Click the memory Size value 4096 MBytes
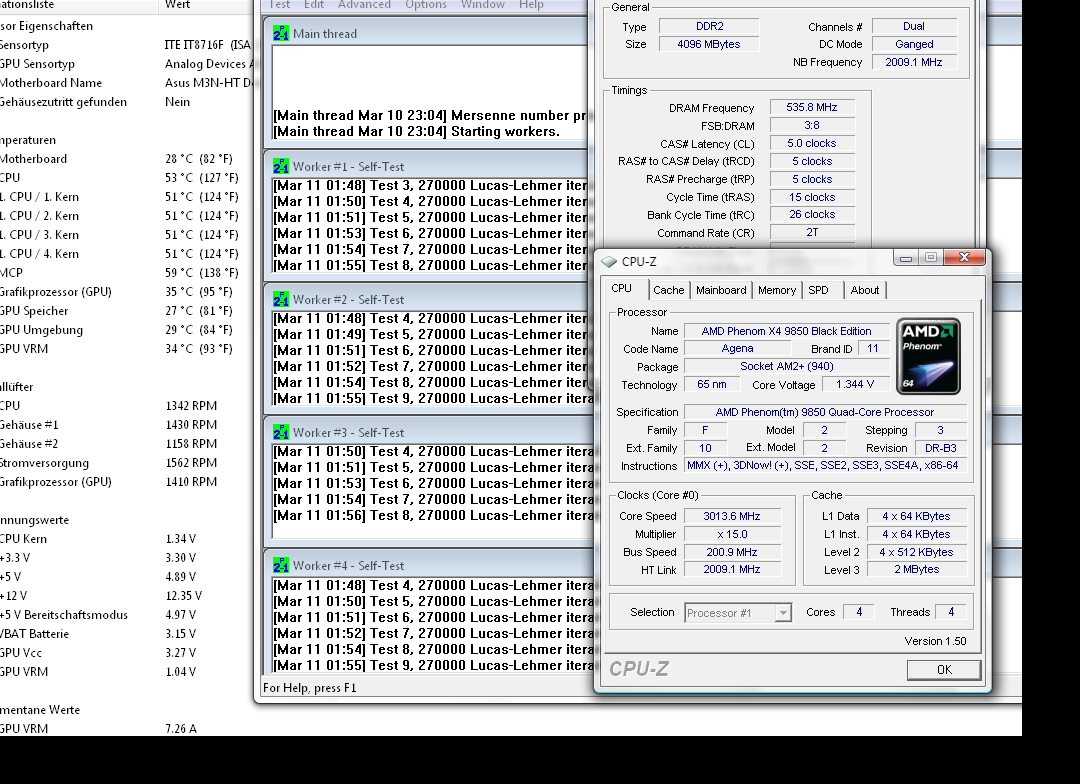The height and width of the screenshot is (784, 1080). 709,44
